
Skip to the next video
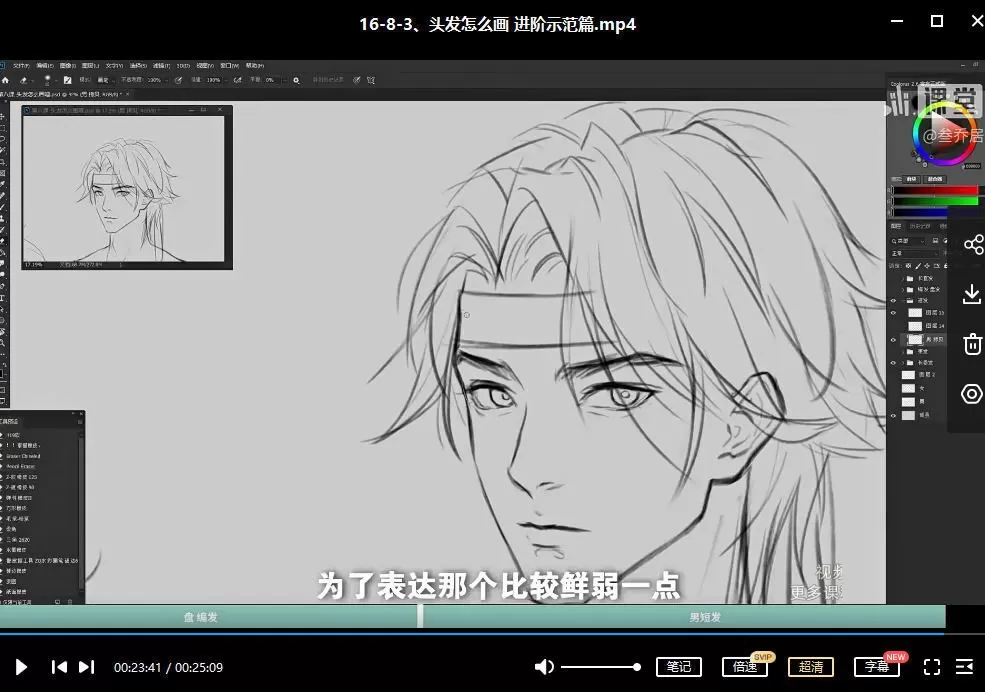point(87,667)
